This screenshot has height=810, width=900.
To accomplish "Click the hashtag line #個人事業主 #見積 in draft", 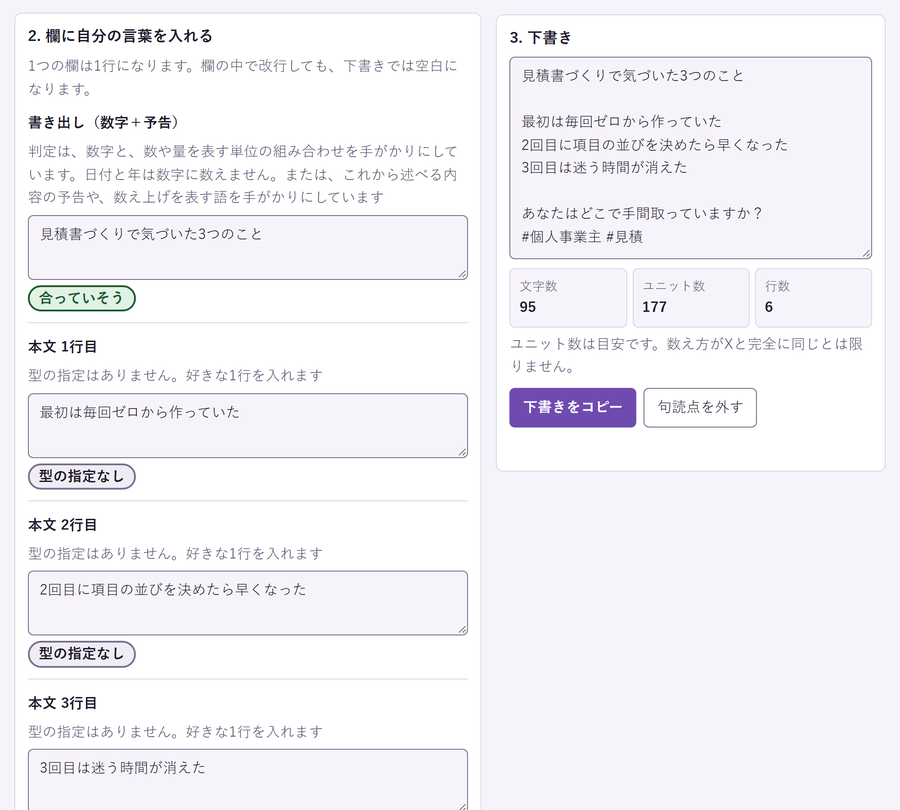I will [x=582, y=237].
